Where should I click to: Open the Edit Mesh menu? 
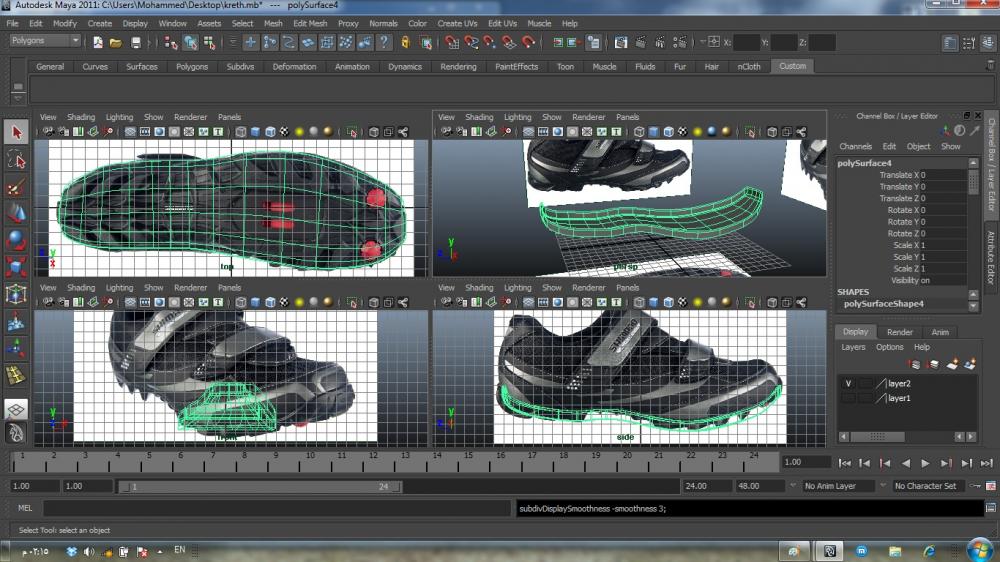tap(309, 23)
